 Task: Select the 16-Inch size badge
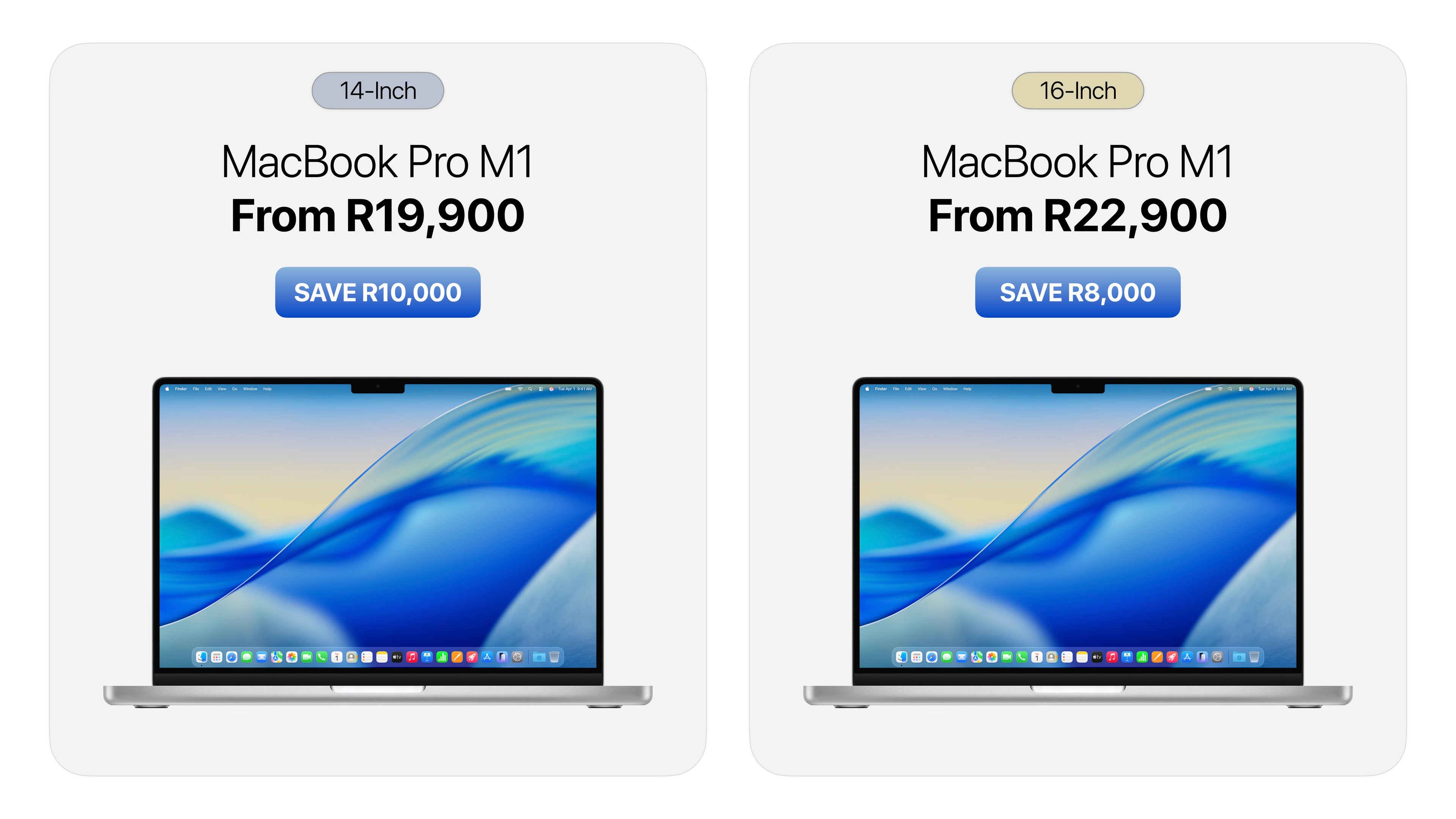[x=1077, y=91]
